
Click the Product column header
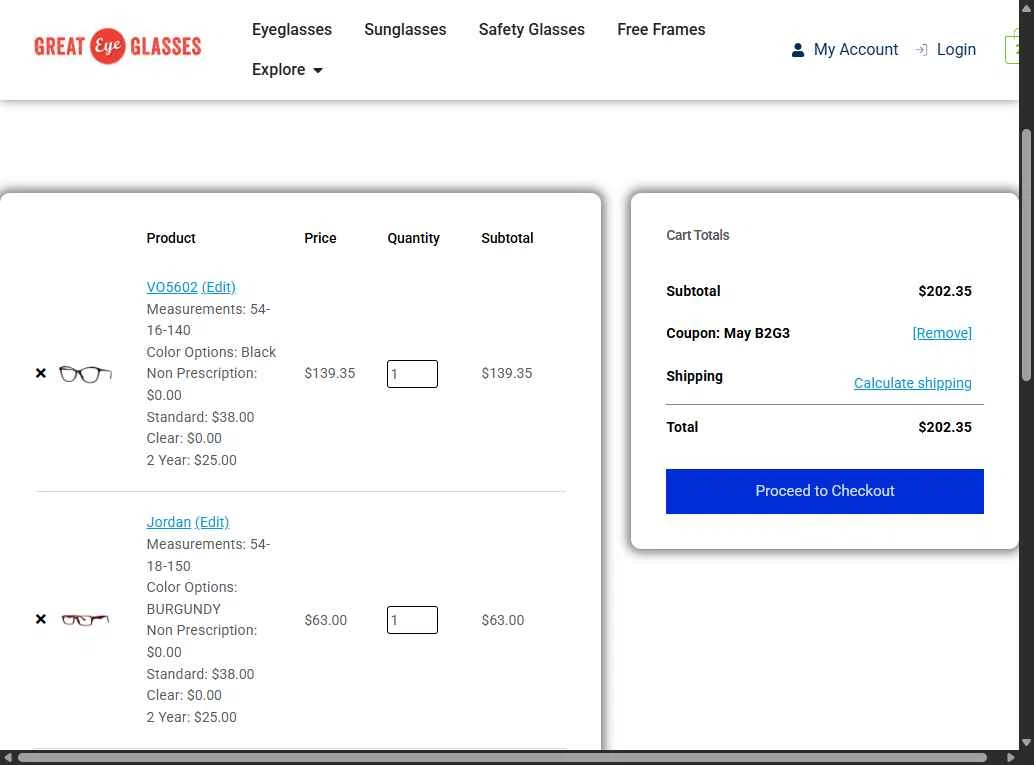[x=171, y=238]
